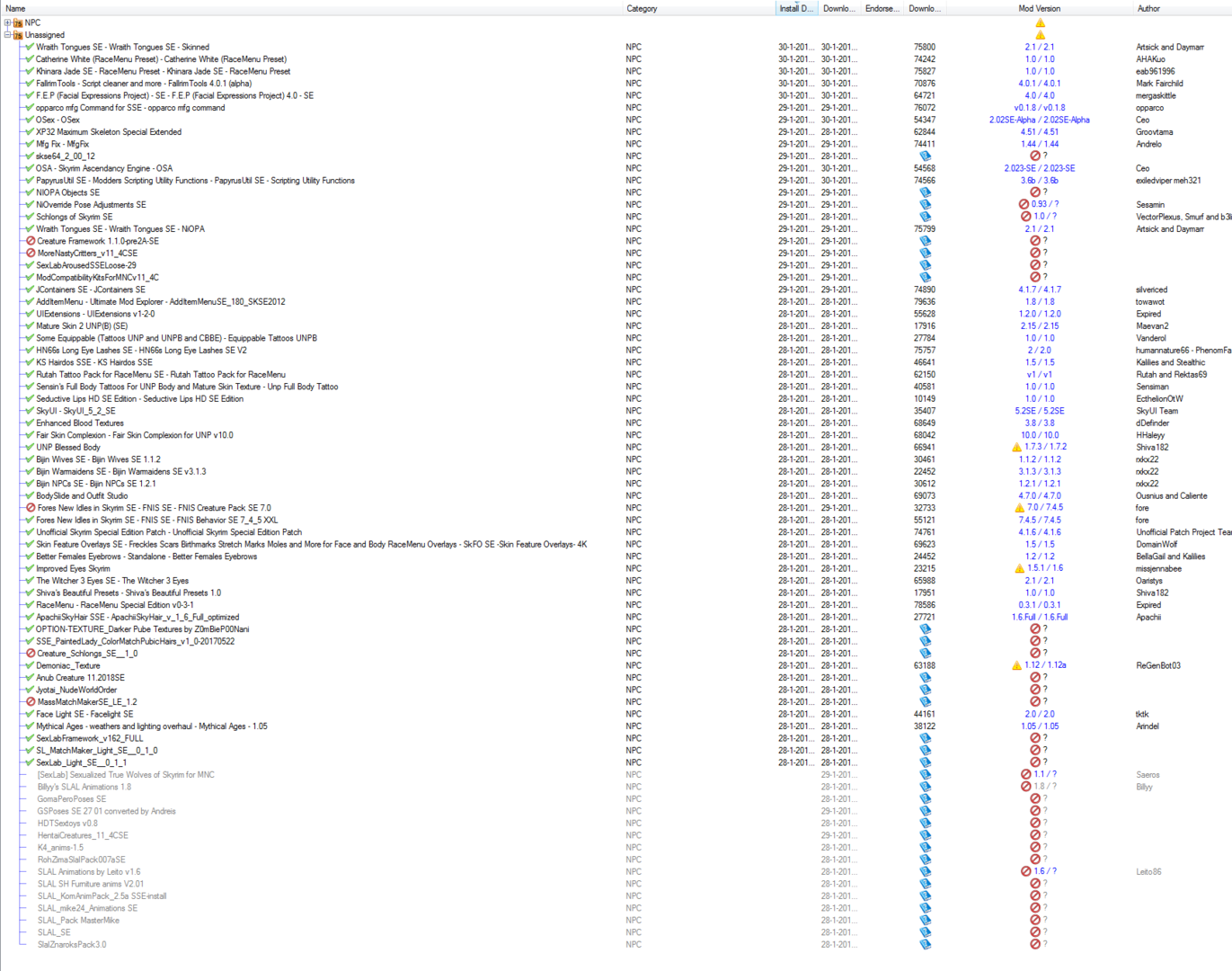Click the blue download icon for Anub Creature 11.2018SE
Viewport: 1232px width, 971px height.
coord(926,678)
